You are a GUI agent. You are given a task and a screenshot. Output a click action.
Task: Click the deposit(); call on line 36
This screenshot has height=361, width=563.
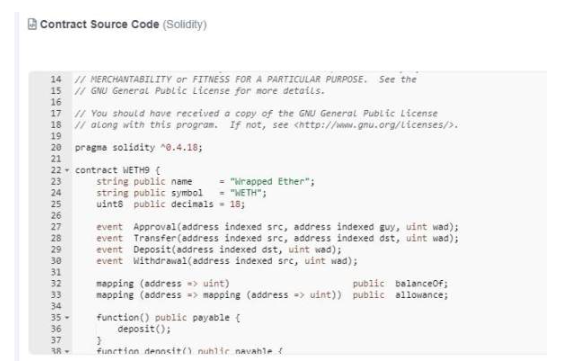tap(144, 329)
